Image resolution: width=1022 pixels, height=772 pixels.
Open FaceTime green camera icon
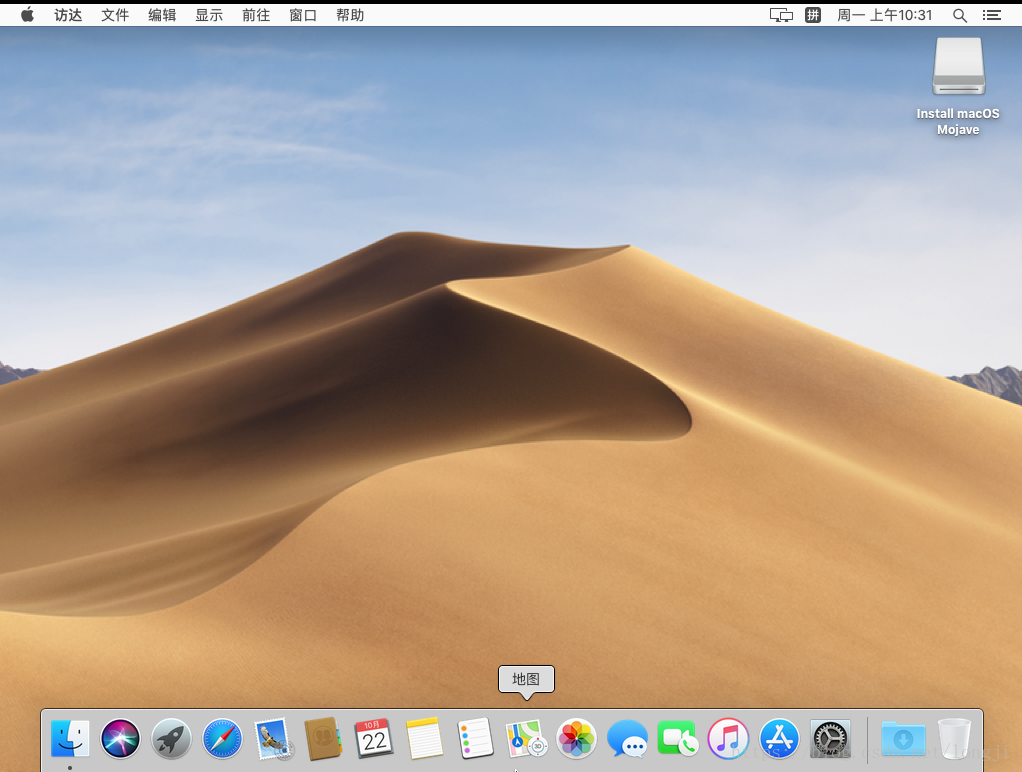click(678, 739)
